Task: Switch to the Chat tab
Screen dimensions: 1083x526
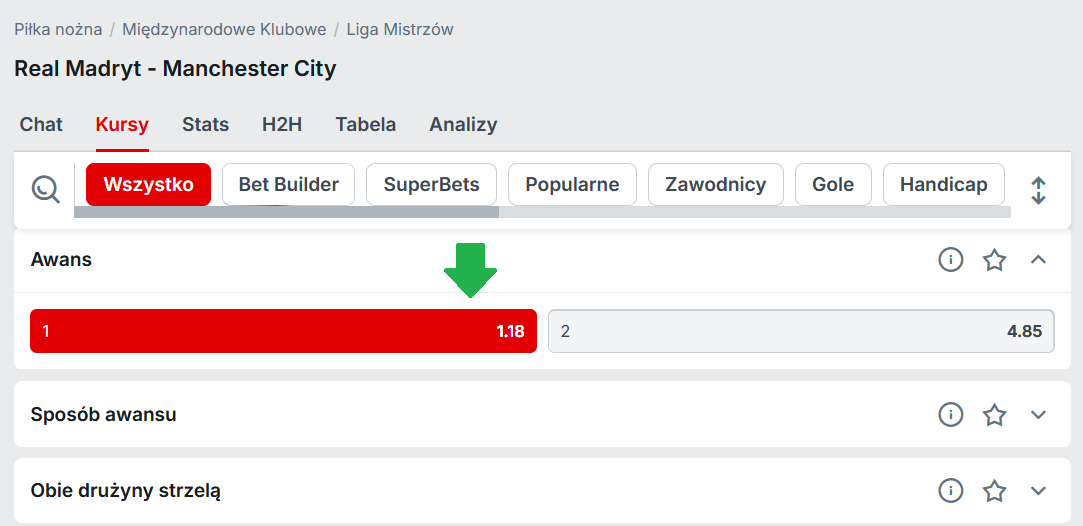Action: click(41, 125)
